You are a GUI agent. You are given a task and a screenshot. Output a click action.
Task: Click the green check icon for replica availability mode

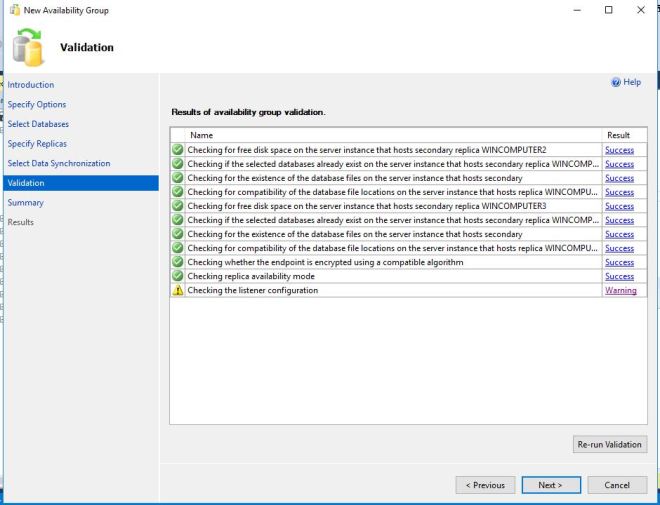pyautogui.click(x=178, y=277)
